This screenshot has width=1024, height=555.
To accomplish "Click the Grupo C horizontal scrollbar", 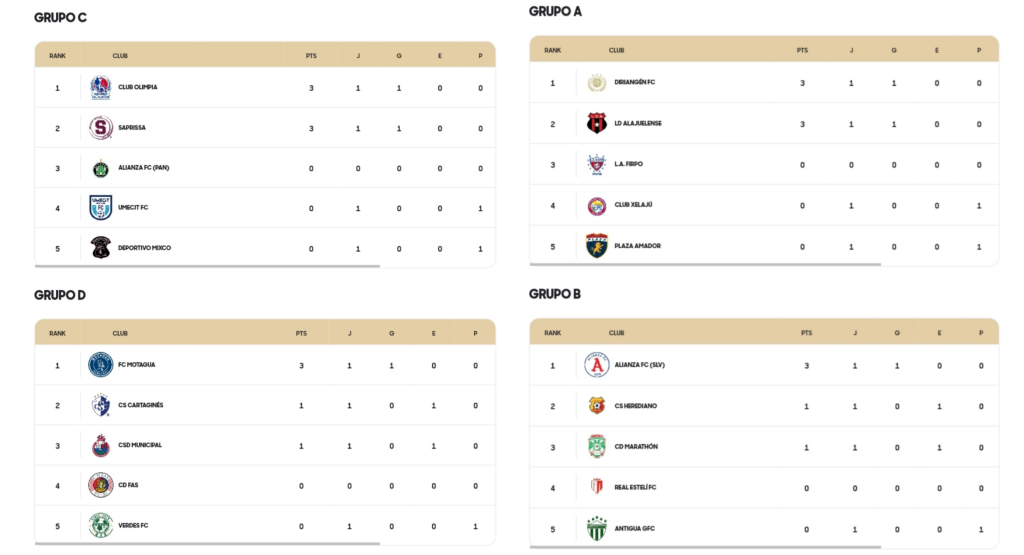I will coord(208,266).
